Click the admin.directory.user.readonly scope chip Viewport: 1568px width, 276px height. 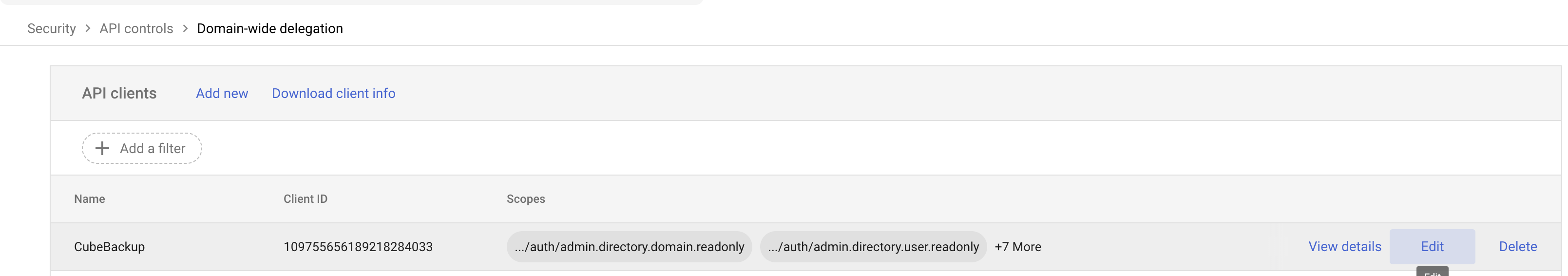874,247
